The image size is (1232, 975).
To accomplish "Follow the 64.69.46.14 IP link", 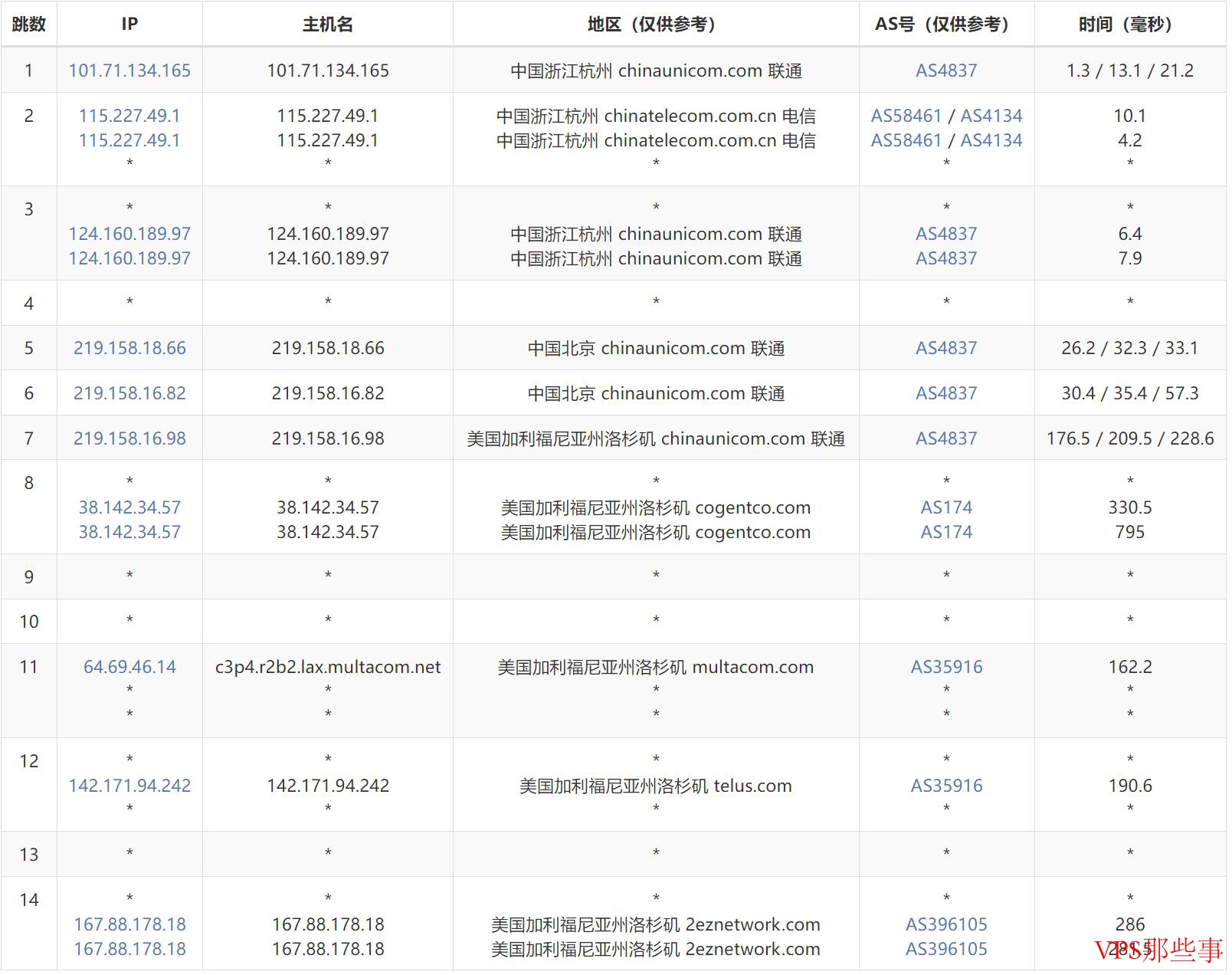I will click(129, 667).
